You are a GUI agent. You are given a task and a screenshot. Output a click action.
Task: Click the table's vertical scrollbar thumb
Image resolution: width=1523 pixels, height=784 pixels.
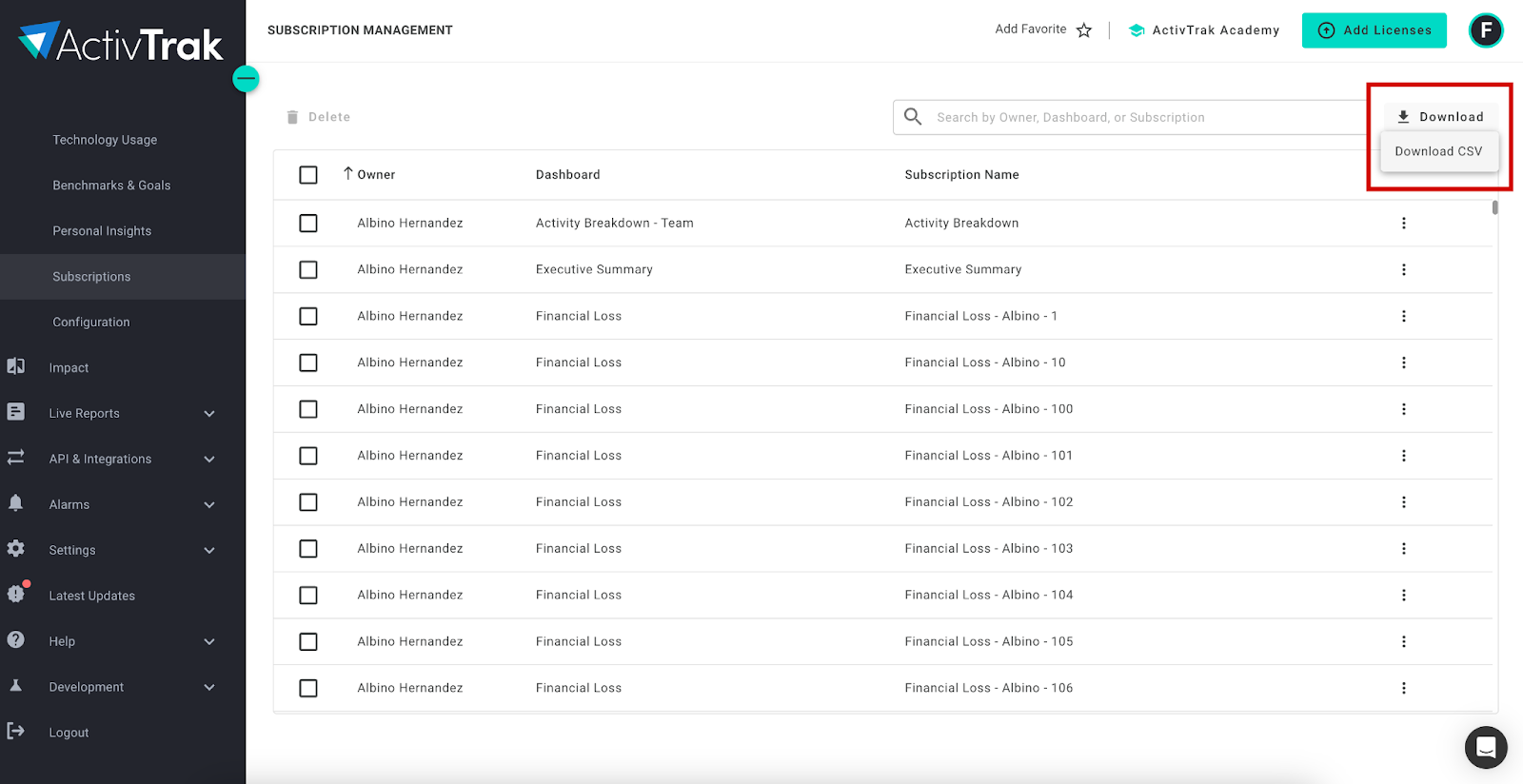1495,206
